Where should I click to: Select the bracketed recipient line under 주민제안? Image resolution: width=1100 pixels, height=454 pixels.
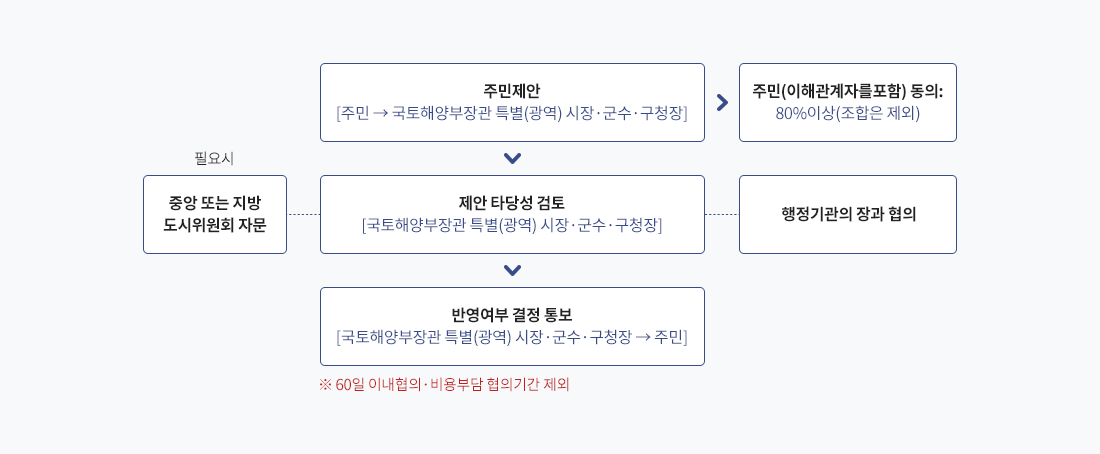pos(512,114)
